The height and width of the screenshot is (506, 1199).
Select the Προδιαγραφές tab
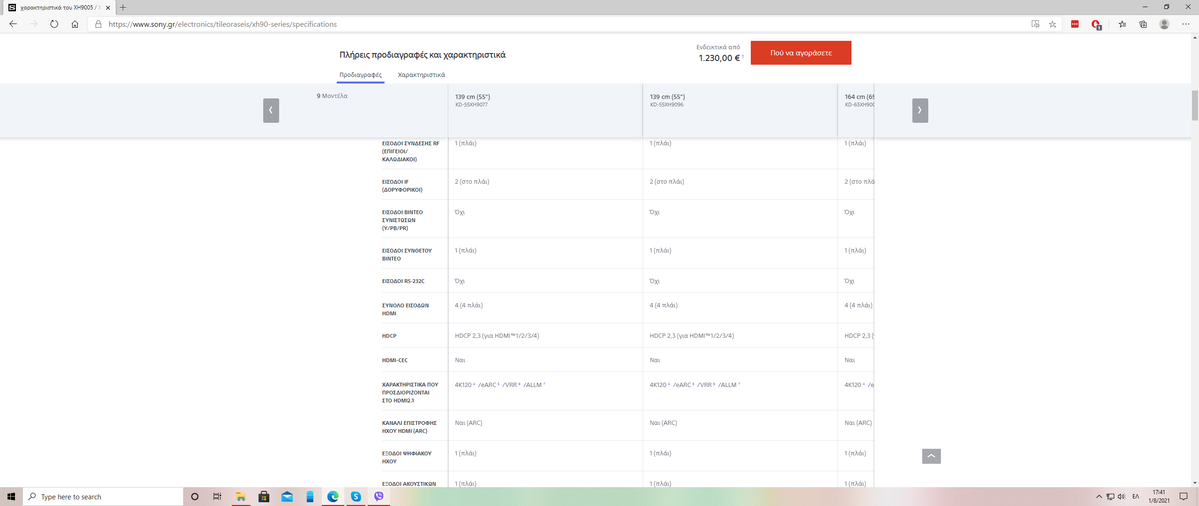tap(361, 75)
